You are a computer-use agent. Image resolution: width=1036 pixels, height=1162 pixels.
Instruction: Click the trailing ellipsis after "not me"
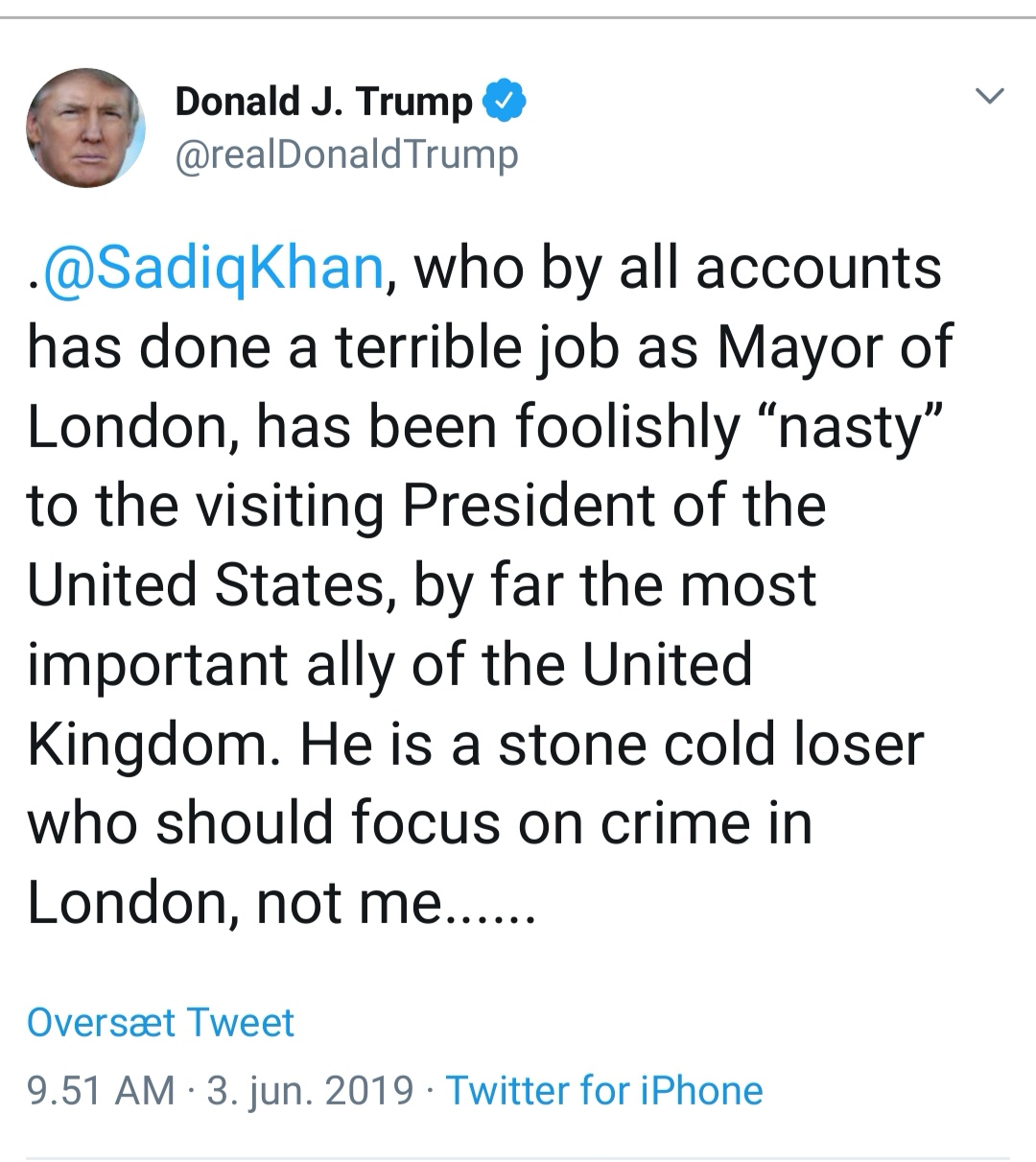(x=492, y=905)
